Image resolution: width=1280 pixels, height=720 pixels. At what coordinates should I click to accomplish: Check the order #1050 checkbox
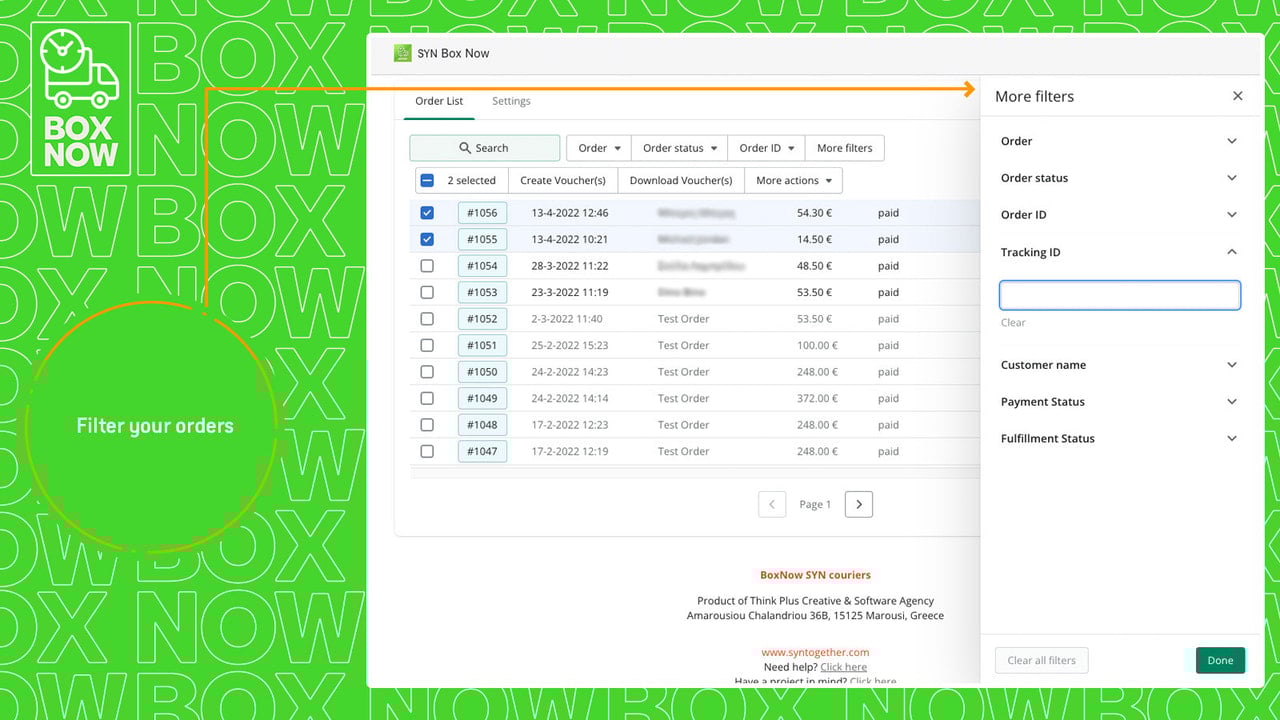pyautogui.click(x=427, y=372)
